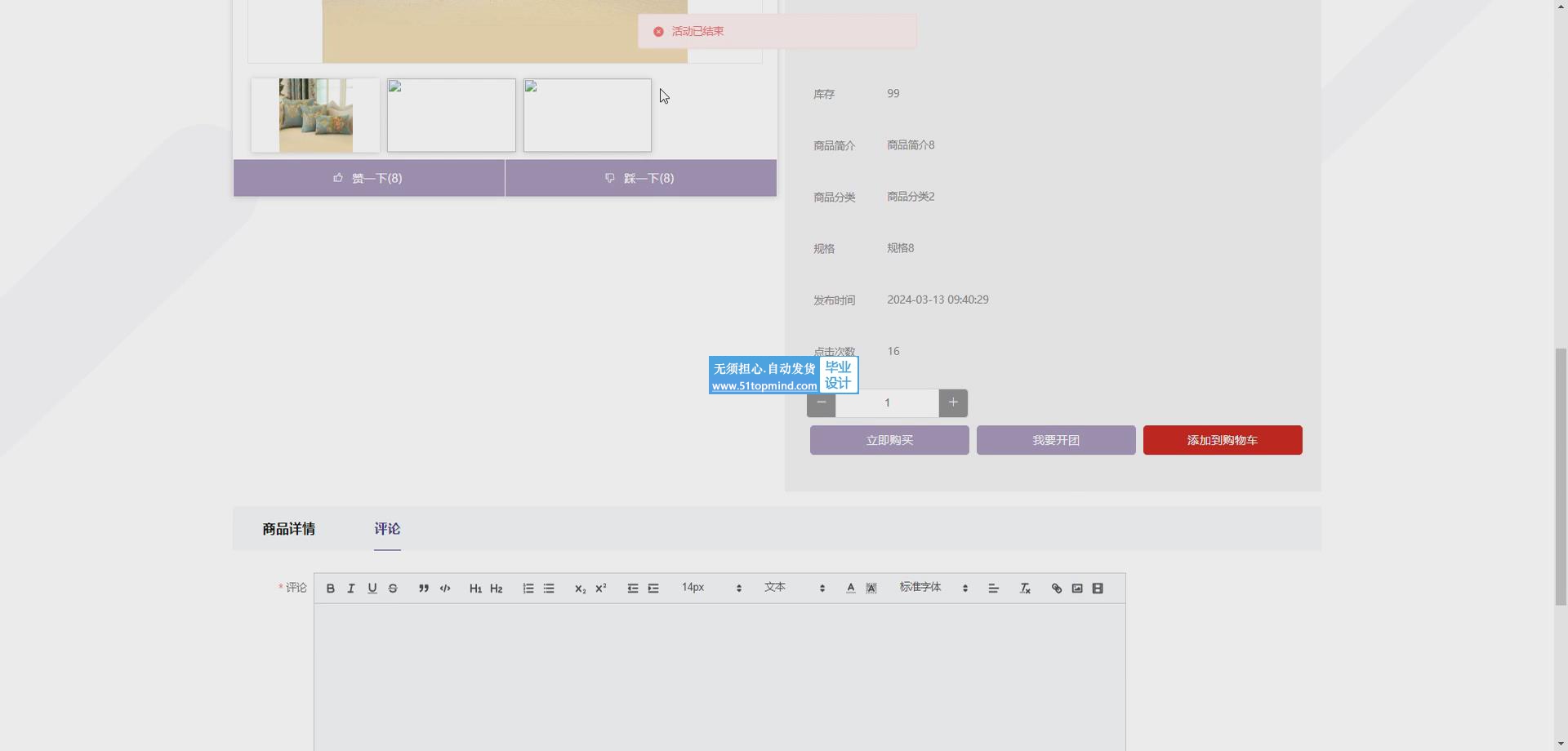Decrease the text indent

[633, 589]
